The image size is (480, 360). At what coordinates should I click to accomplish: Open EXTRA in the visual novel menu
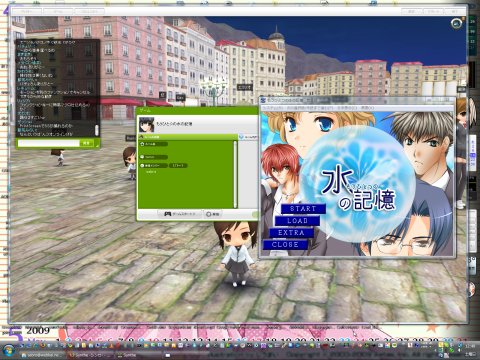pyautogui.click(x=291, y=233)
